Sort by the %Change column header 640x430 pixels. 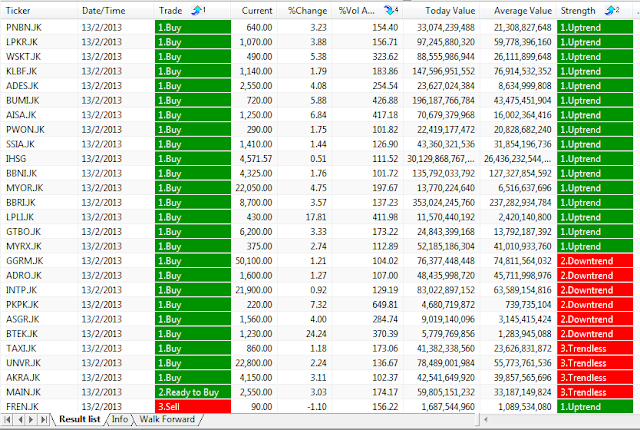pos(304,11)
